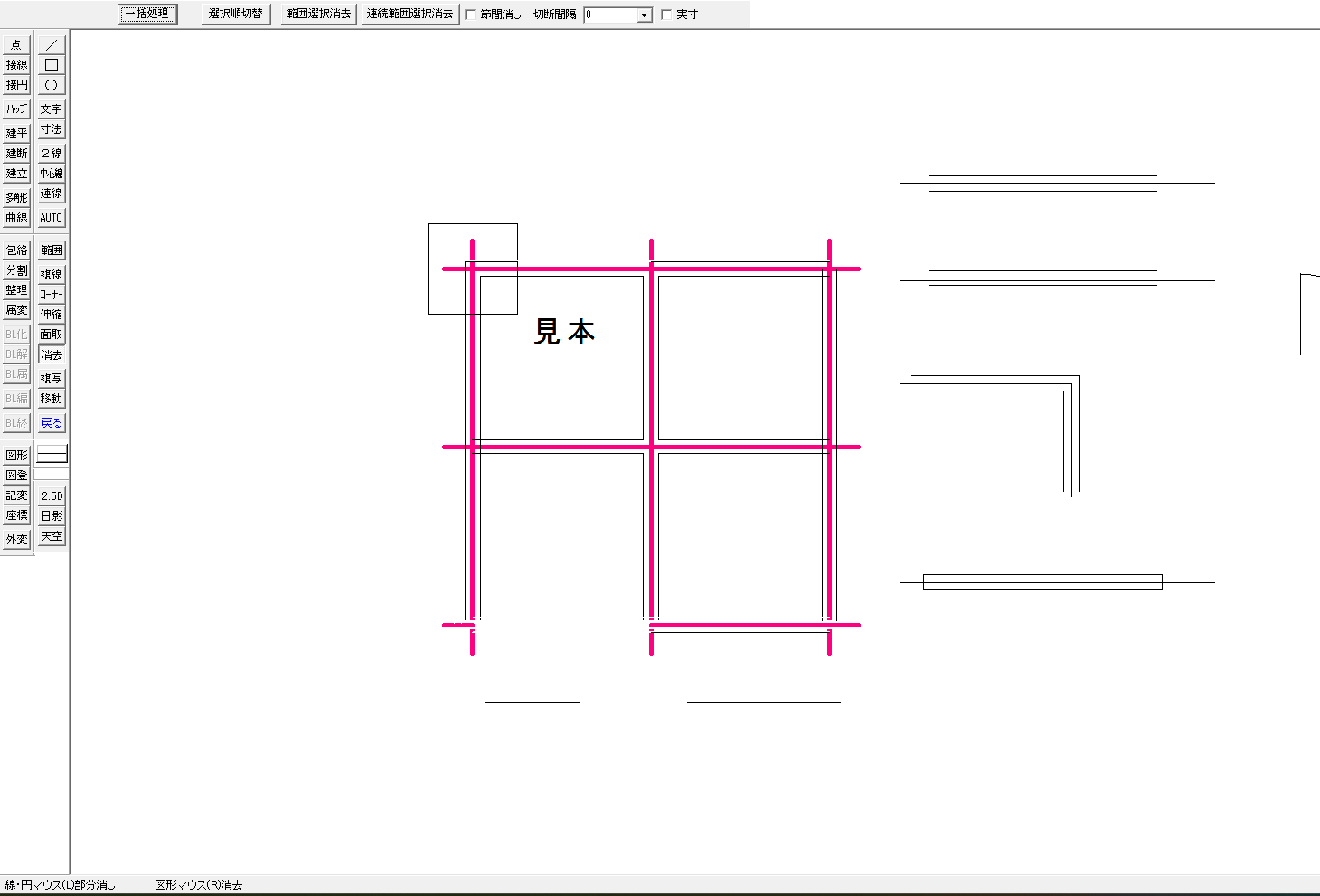The width and height of the screenshot is (1320, 896).
Task: Use the コーナー corner tool
Action: tap(52, 294)
